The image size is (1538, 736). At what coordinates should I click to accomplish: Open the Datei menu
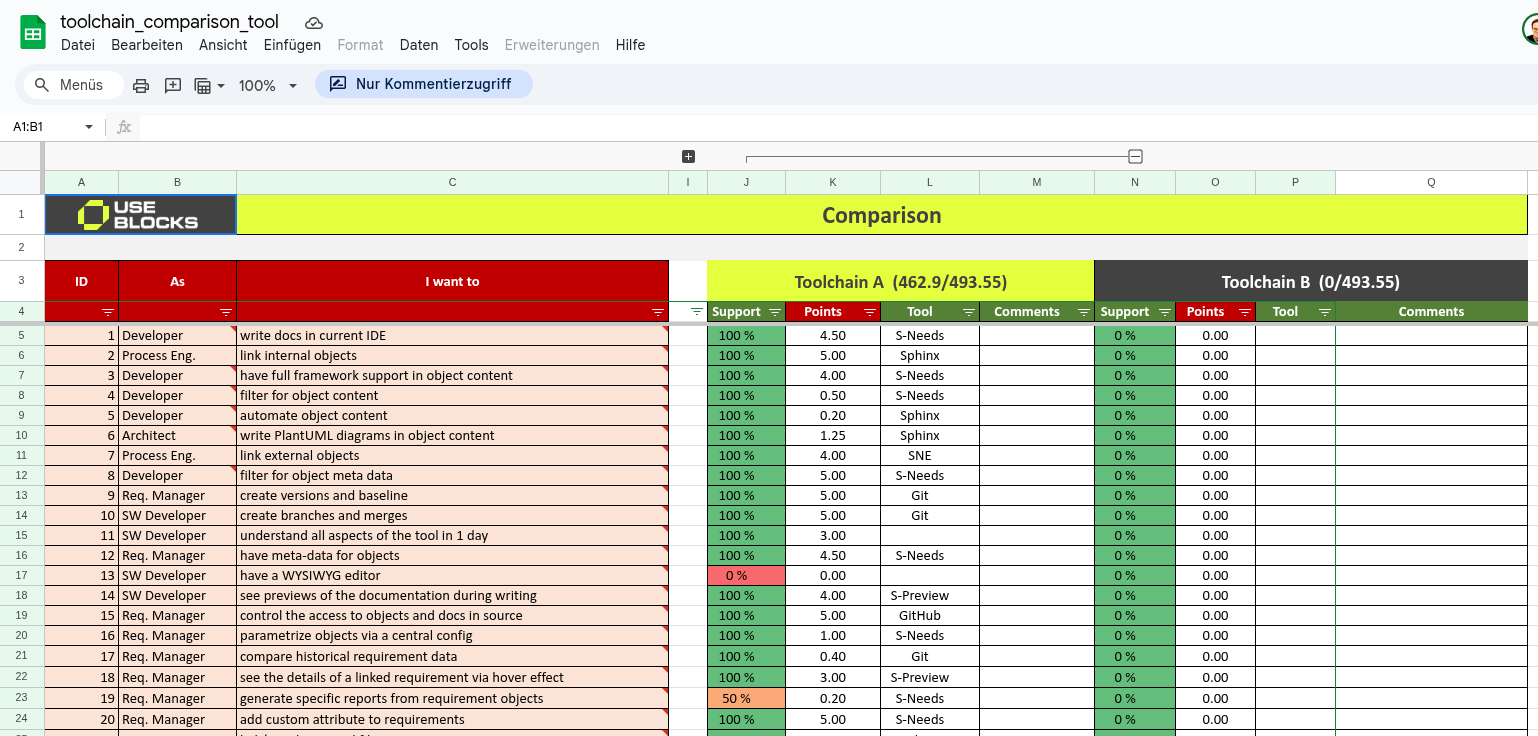78,45
